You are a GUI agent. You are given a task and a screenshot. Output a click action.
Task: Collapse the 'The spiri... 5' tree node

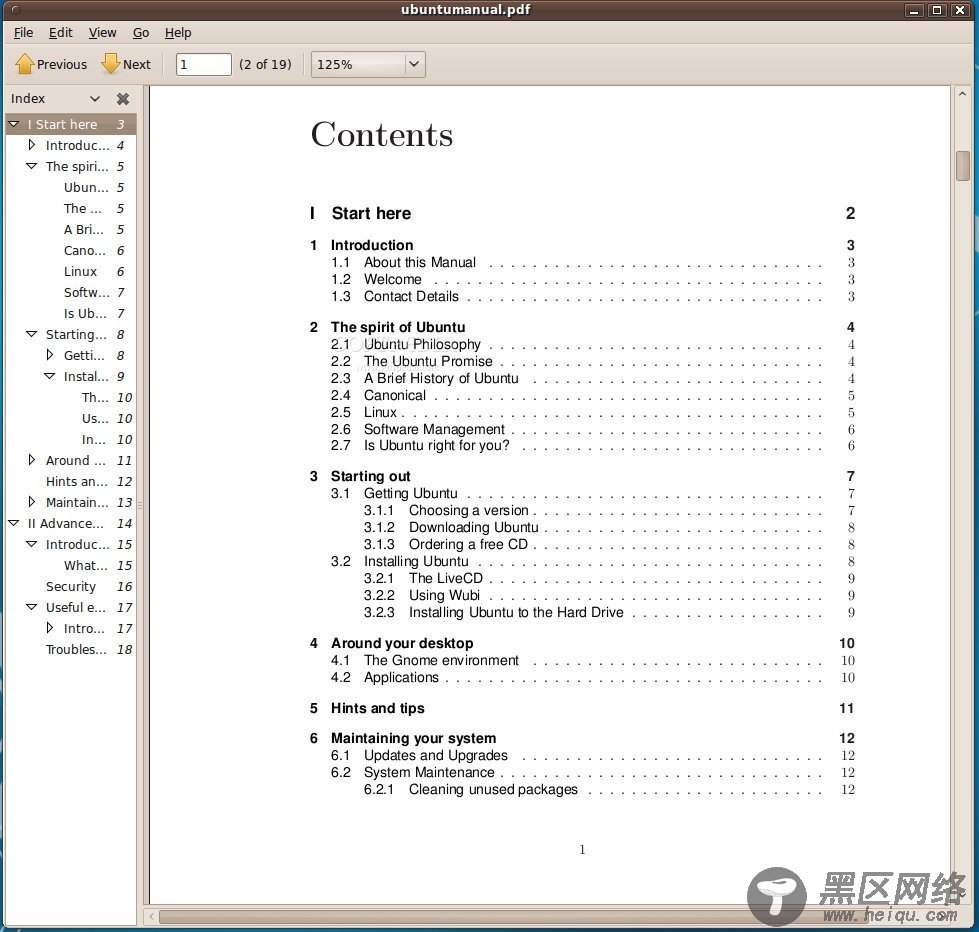[x=31, y=166]
